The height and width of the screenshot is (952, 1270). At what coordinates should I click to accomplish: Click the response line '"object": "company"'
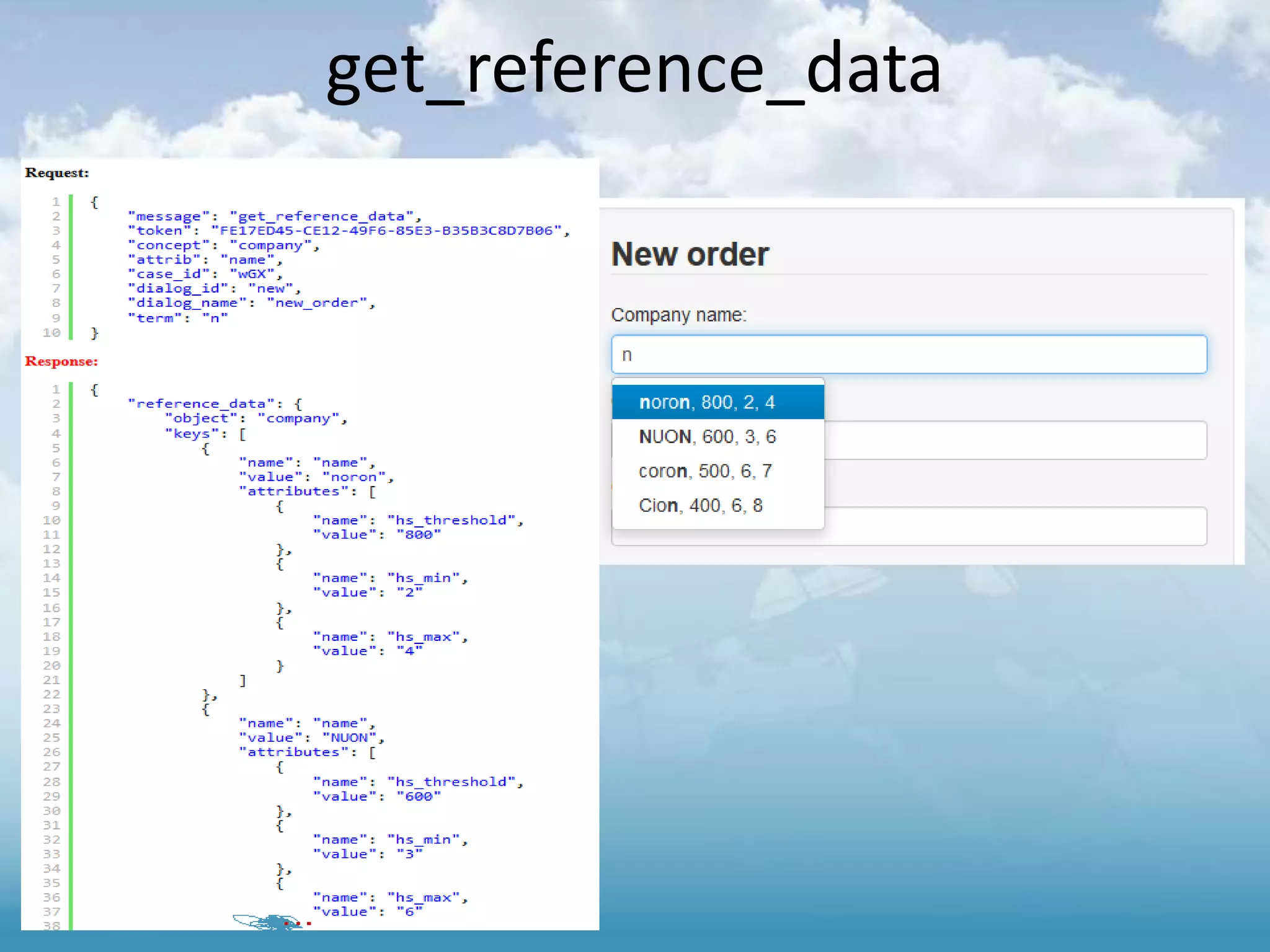257,418
